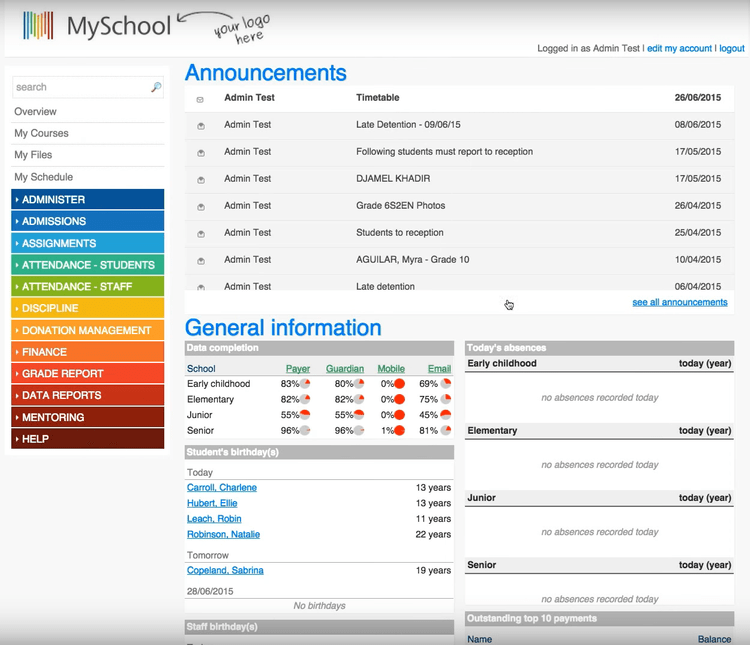
Task: Click Elementary Payer pie chart
Action: (x=305, y=399)
